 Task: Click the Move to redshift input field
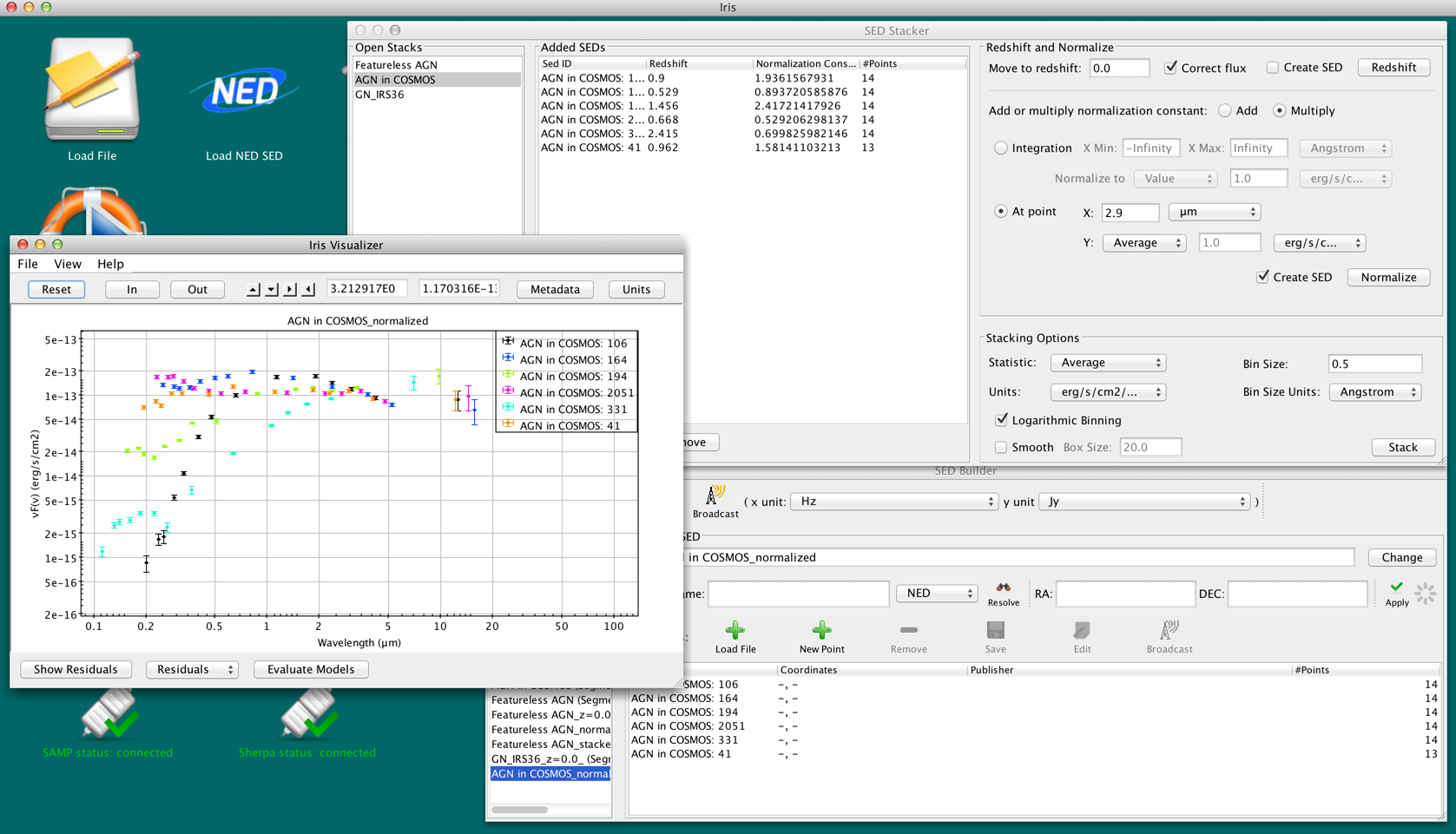click(1119, 68)
